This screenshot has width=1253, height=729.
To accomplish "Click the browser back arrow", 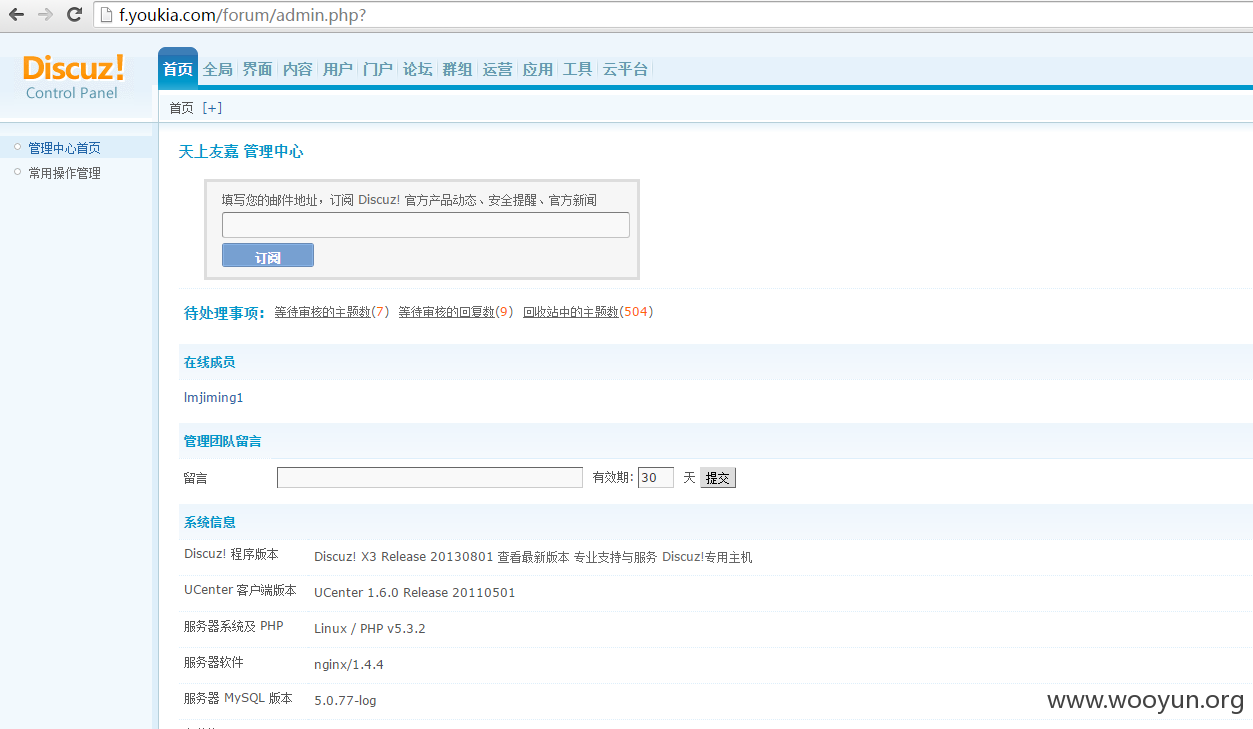I will [x=17, y=15].
